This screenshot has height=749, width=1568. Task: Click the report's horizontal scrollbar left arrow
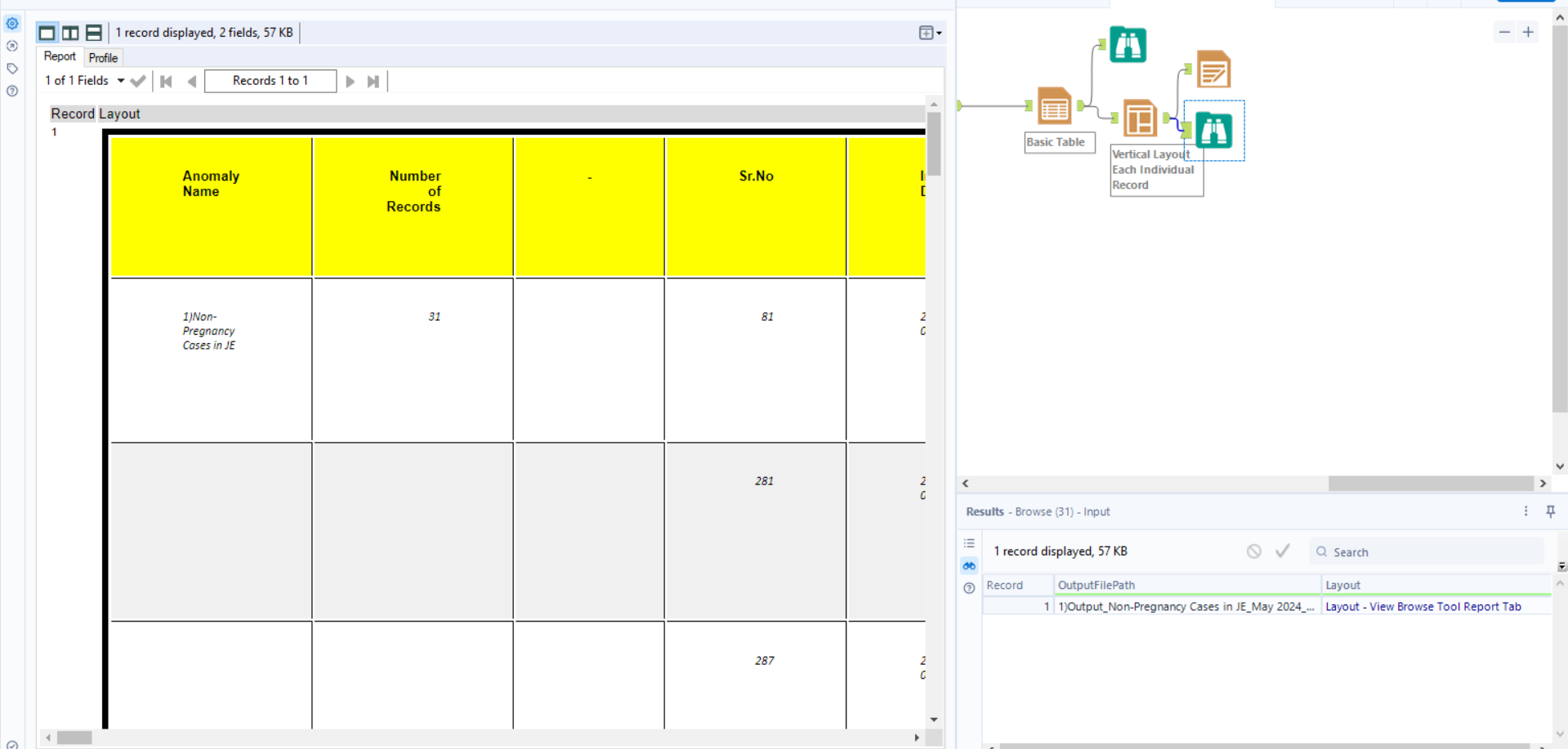click(x=48, y=738)
